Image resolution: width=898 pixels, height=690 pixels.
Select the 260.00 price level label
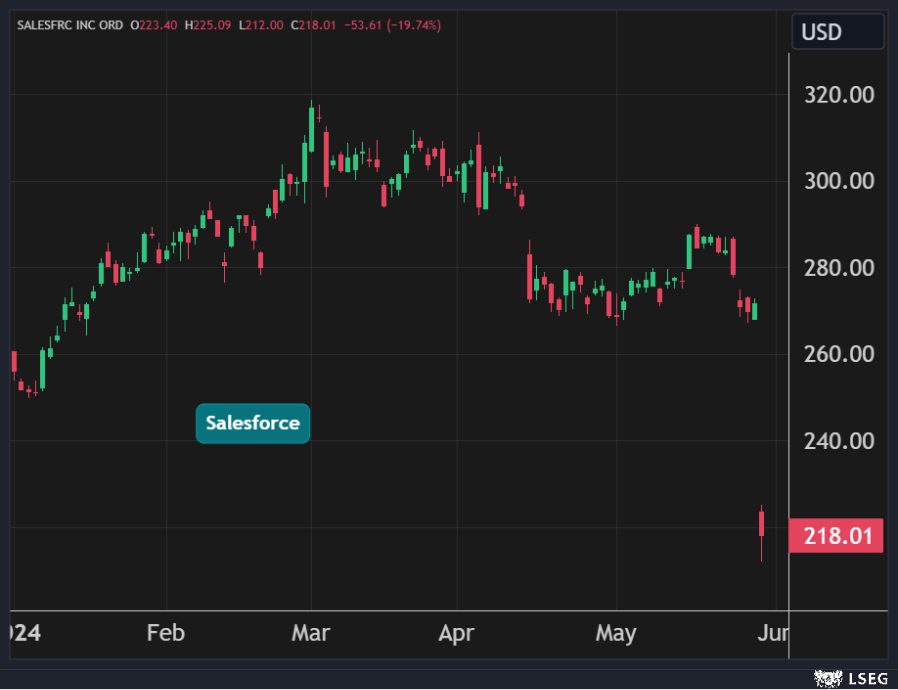[x=839, y=354]
